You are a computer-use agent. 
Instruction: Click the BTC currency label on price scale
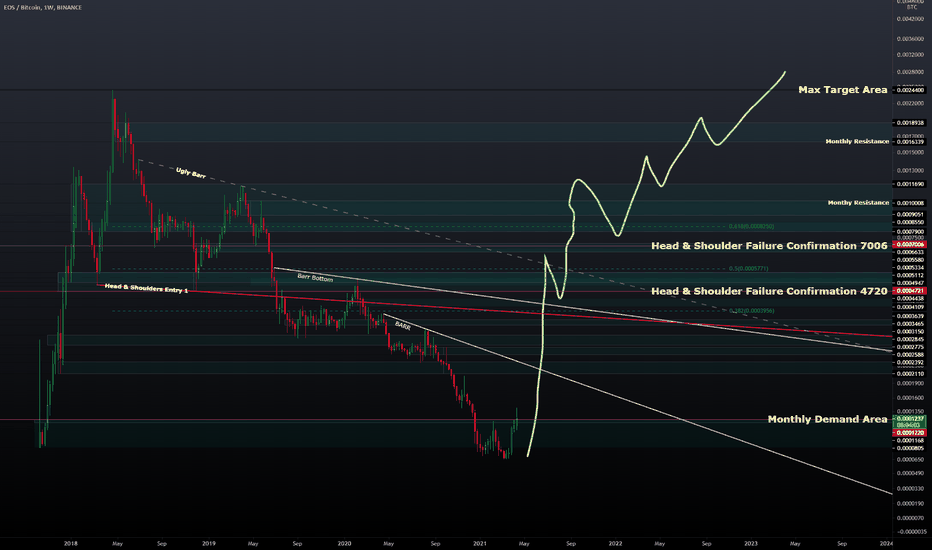(912, 7)
